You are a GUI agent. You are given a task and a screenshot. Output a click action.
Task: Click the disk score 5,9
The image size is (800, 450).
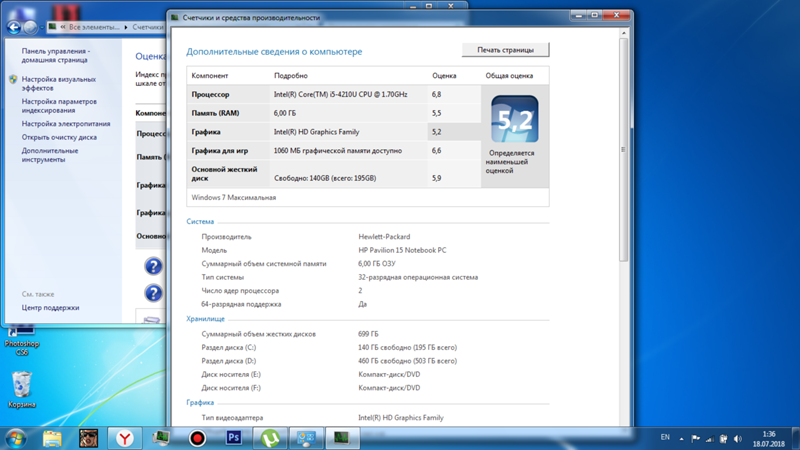pos(436,178)
